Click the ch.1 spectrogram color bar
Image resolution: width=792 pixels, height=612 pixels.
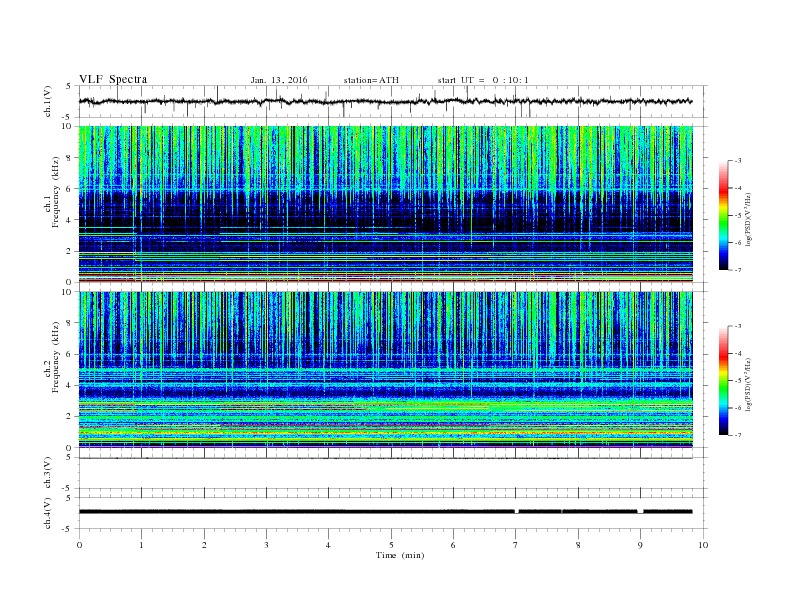click(724, 216)
